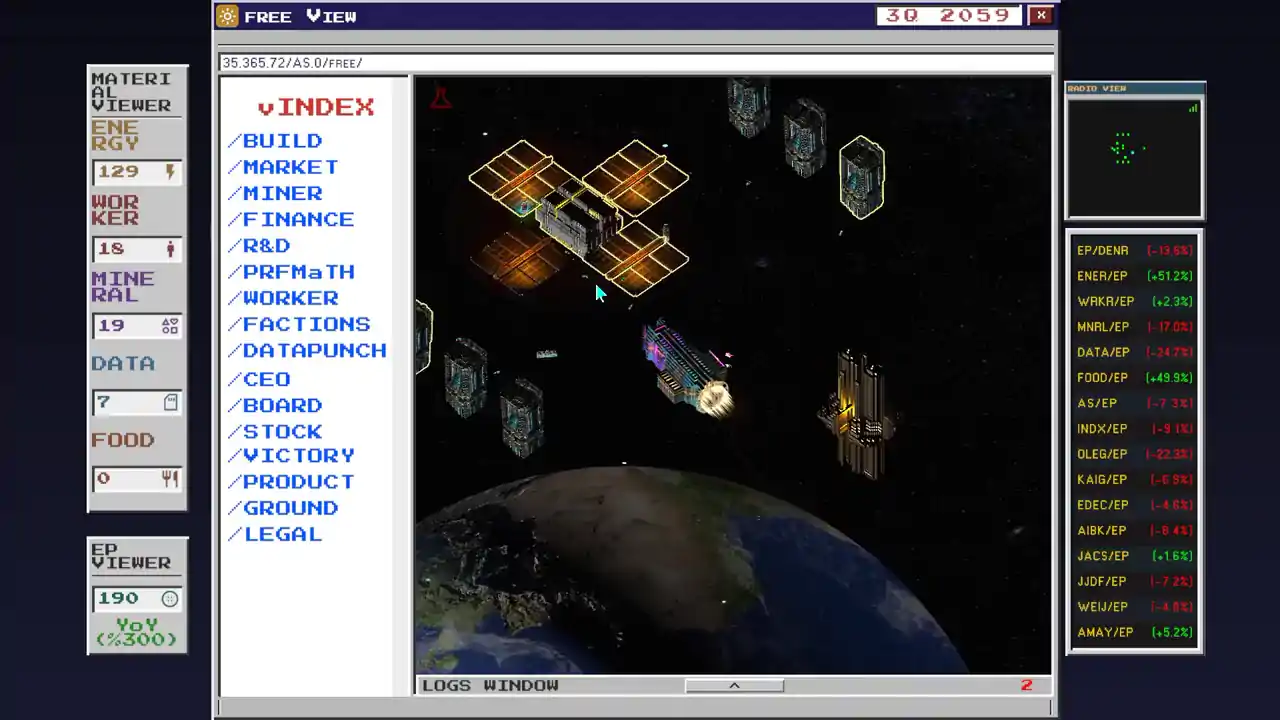Expand the Logs Window panel
This screenshot has width=1280, height=720.
coord(734,685)
